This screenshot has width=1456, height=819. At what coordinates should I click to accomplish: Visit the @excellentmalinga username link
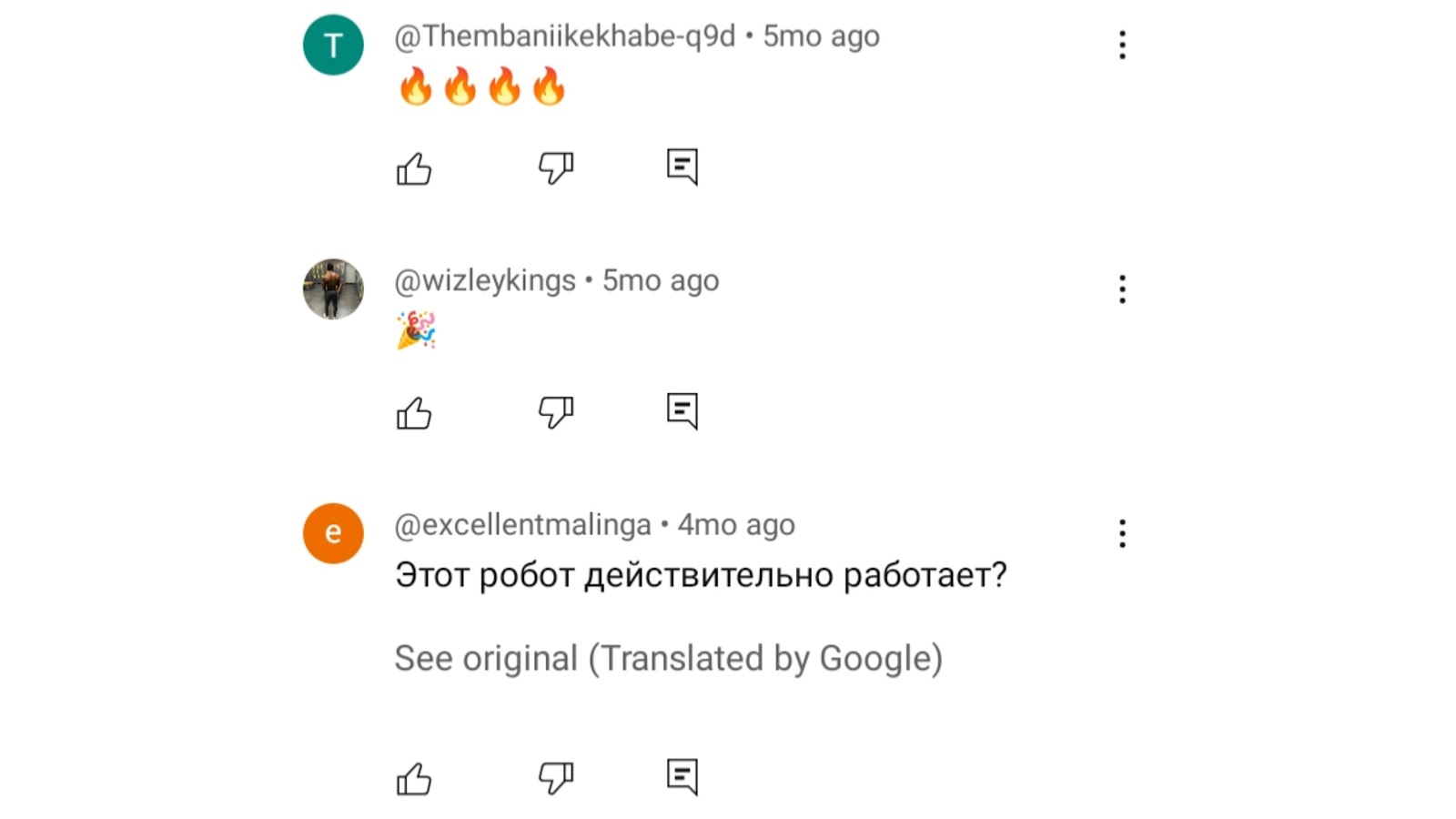[x=522, y=525]
